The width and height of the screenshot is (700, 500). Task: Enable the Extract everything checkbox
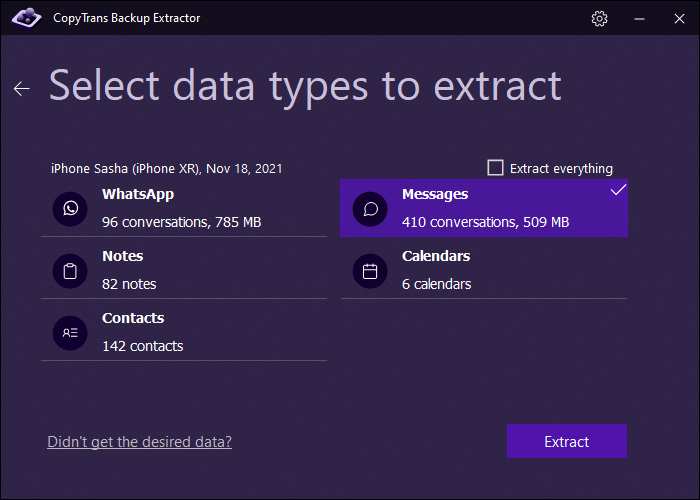(495, 168)
